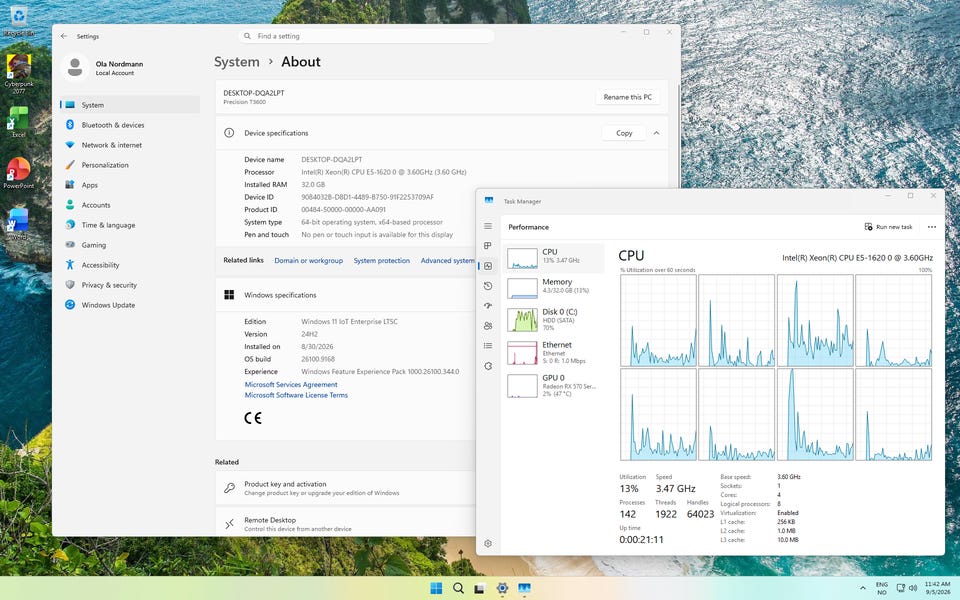Open the Task Manager more options ellipsis

click(932, 227)
